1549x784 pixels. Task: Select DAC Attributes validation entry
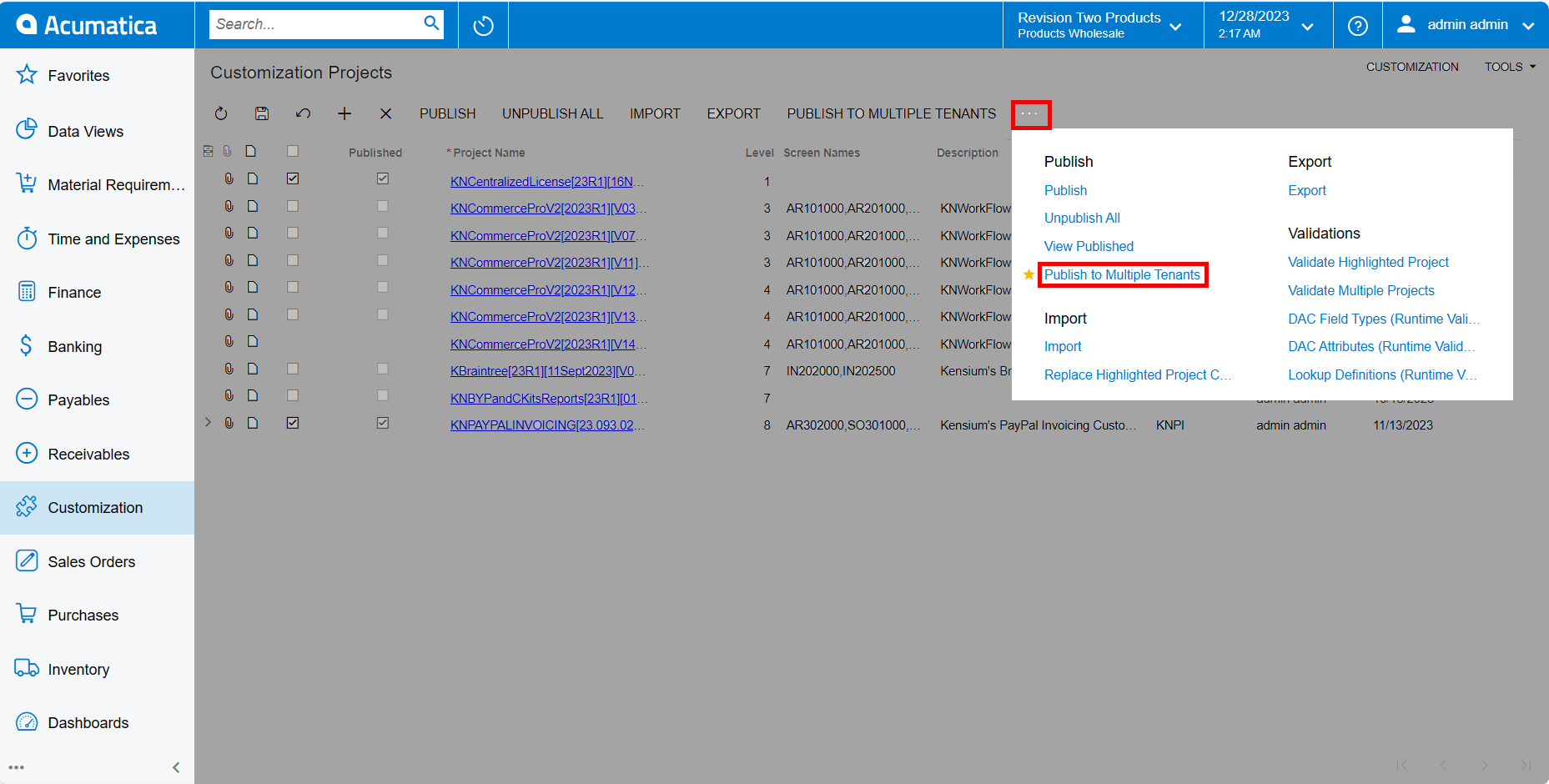coord(1381,346)
